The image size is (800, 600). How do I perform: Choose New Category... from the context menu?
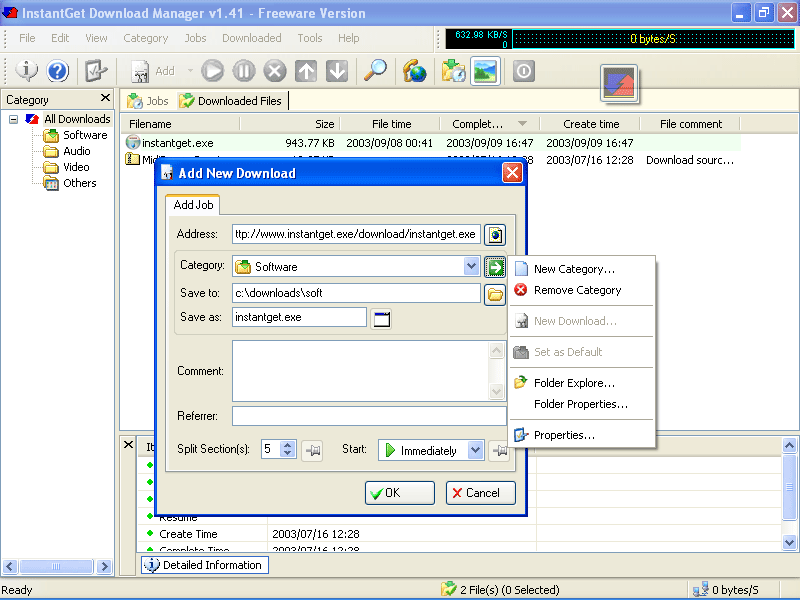[574, 269]
